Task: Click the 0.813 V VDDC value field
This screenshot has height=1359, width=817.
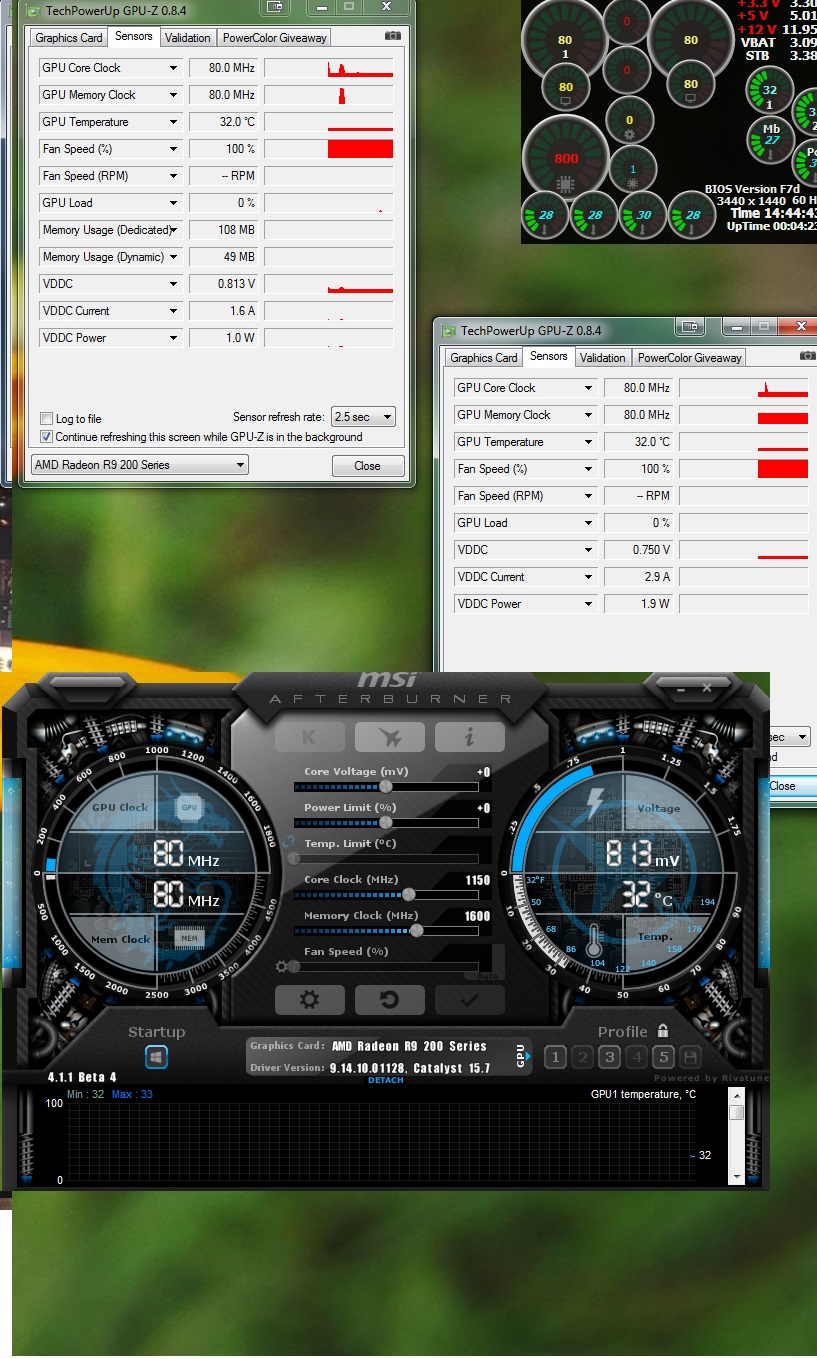Action: point(224,284)
